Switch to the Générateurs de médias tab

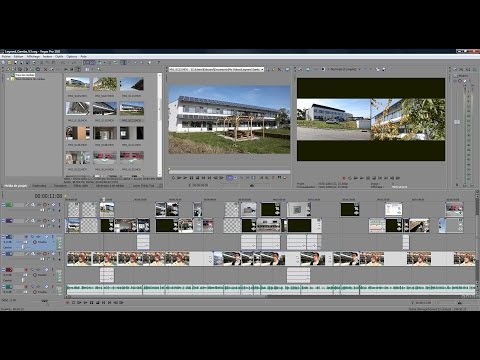coord(110,186)
